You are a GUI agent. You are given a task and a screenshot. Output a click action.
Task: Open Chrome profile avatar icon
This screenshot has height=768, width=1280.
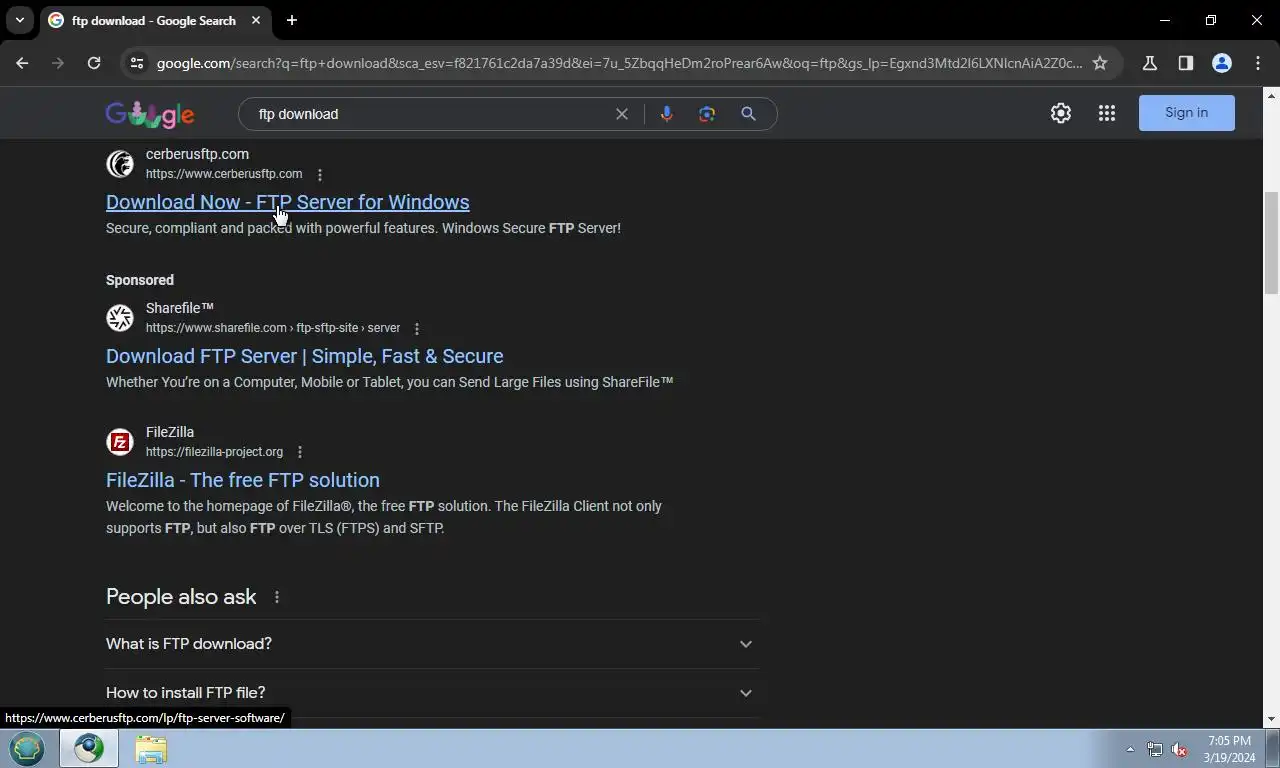click(x=1222, y=63)
